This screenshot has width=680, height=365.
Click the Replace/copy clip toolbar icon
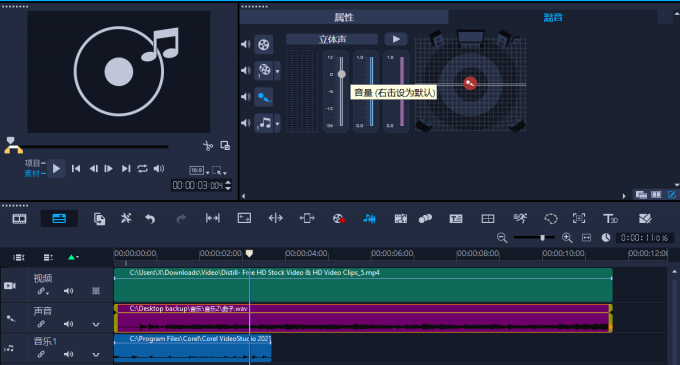point(99,219)
